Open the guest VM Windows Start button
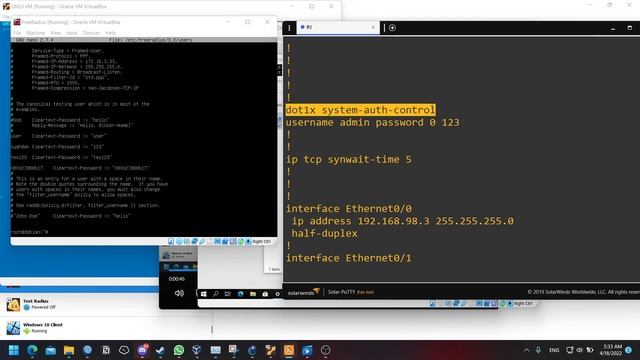 point(203,294)
